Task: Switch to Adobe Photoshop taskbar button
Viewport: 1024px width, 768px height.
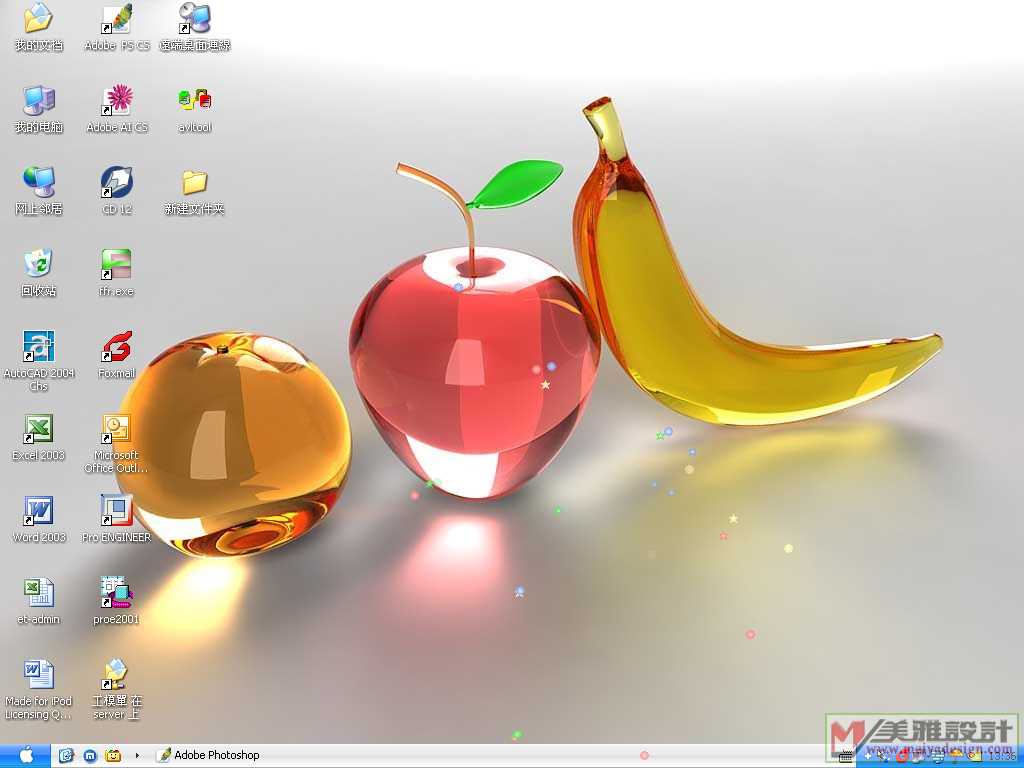Action: coord(210,755)
